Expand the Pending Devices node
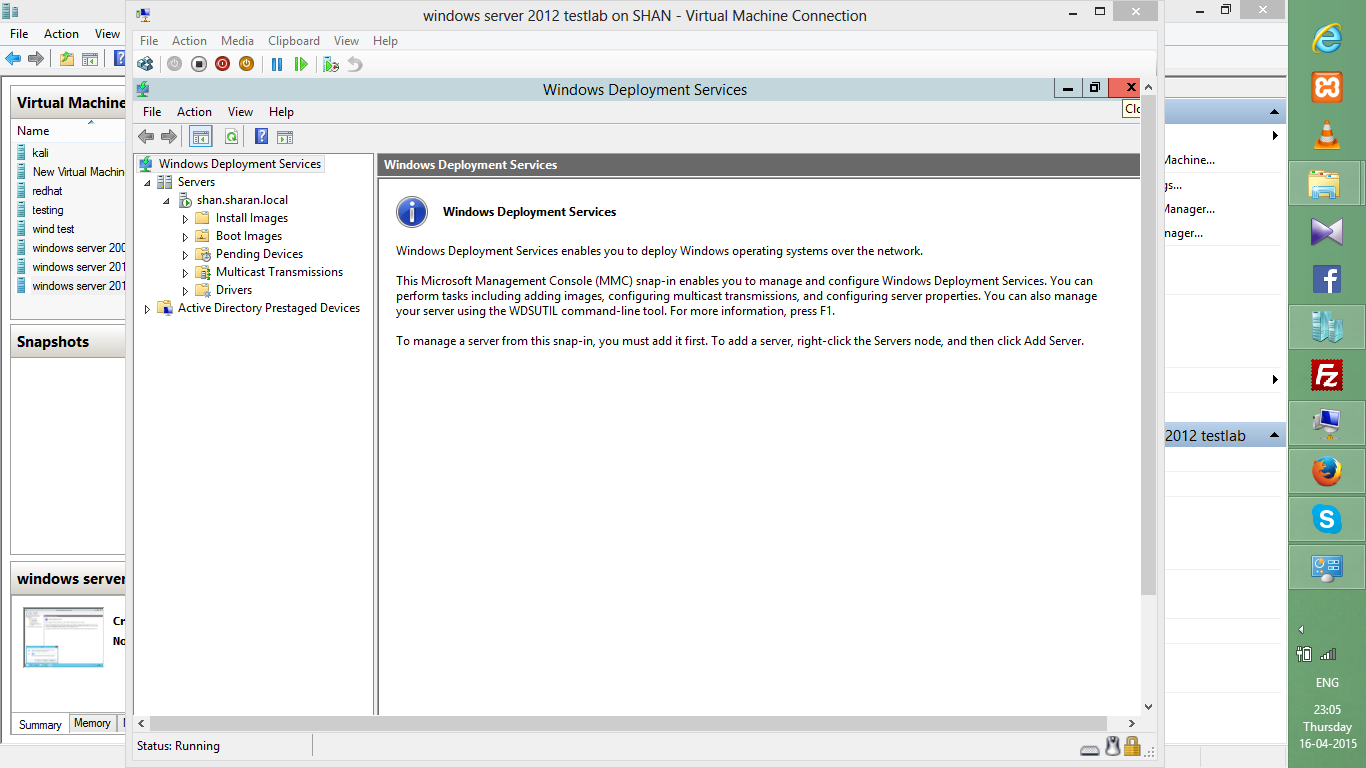Screen dimensions: 1366x768 point(185,254)
